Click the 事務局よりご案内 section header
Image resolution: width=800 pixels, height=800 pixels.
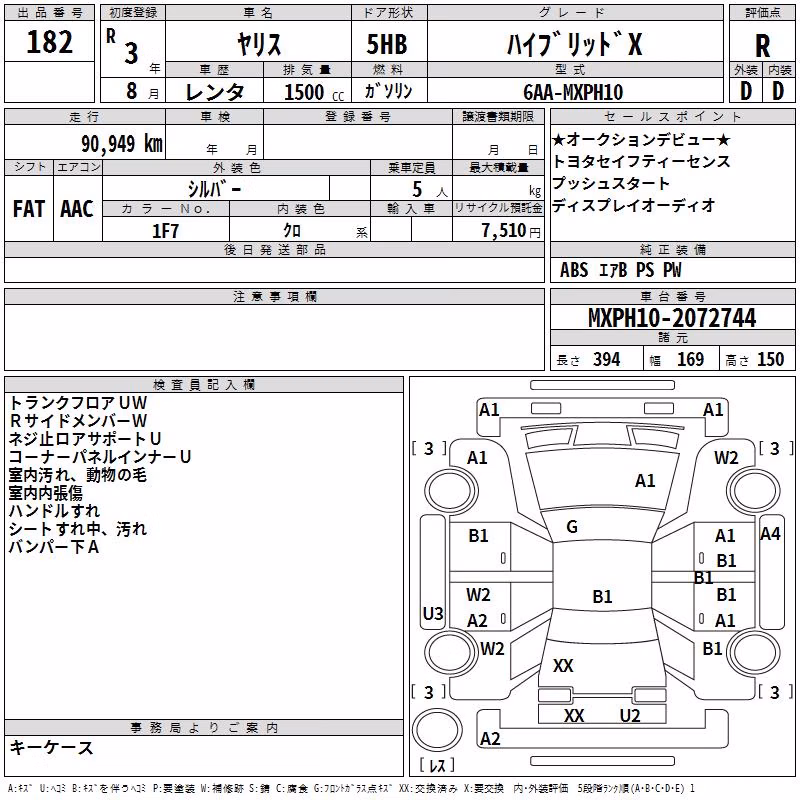coord(204,728)
